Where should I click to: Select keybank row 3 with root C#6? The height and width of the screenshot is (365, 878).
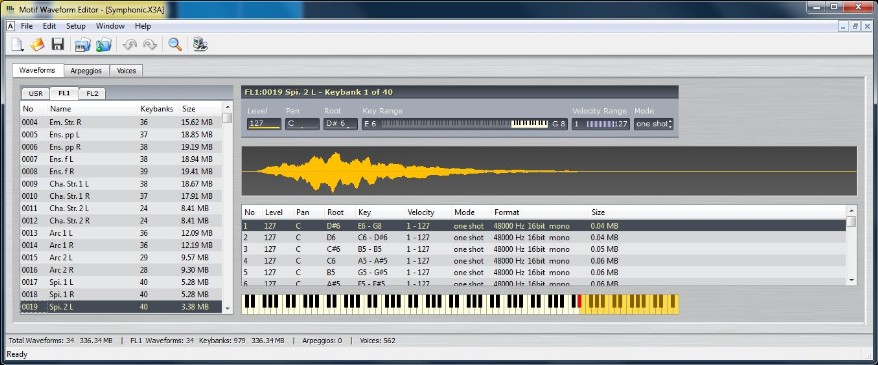pyautogui.click(x=543, y=249)
